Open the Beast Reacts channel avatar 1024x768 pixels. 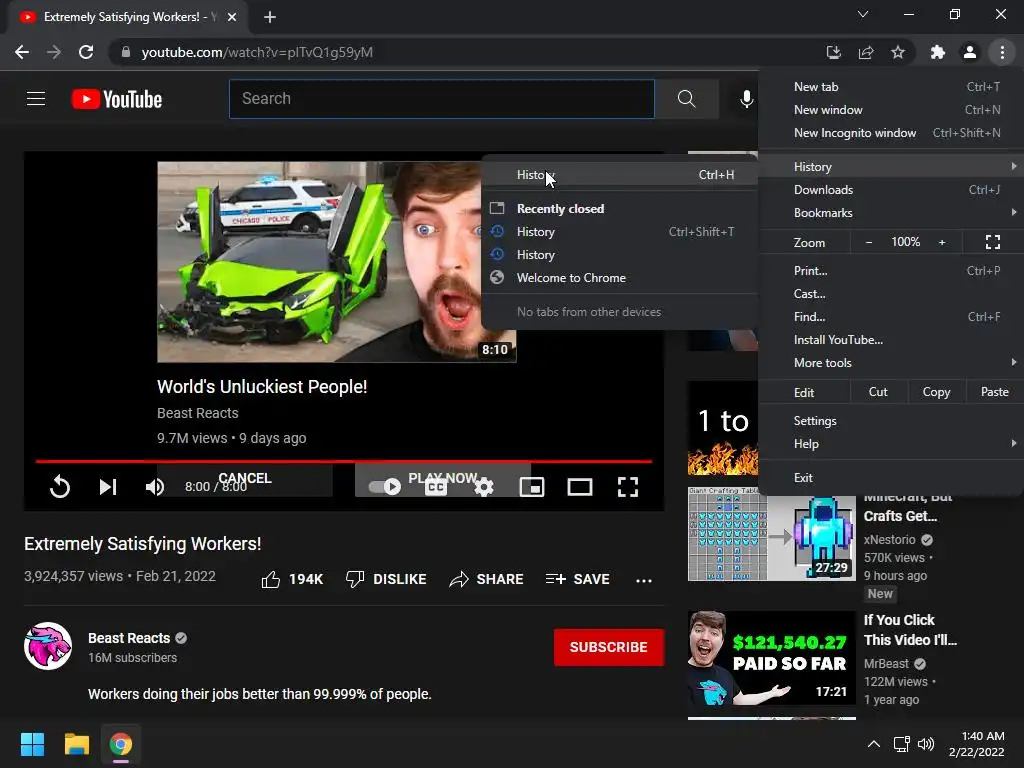point(48,647)
